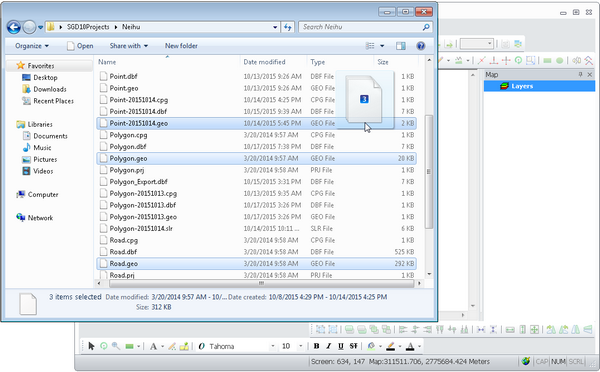
Task: Select the green rectangle shape tool
Action: [129, 346]
